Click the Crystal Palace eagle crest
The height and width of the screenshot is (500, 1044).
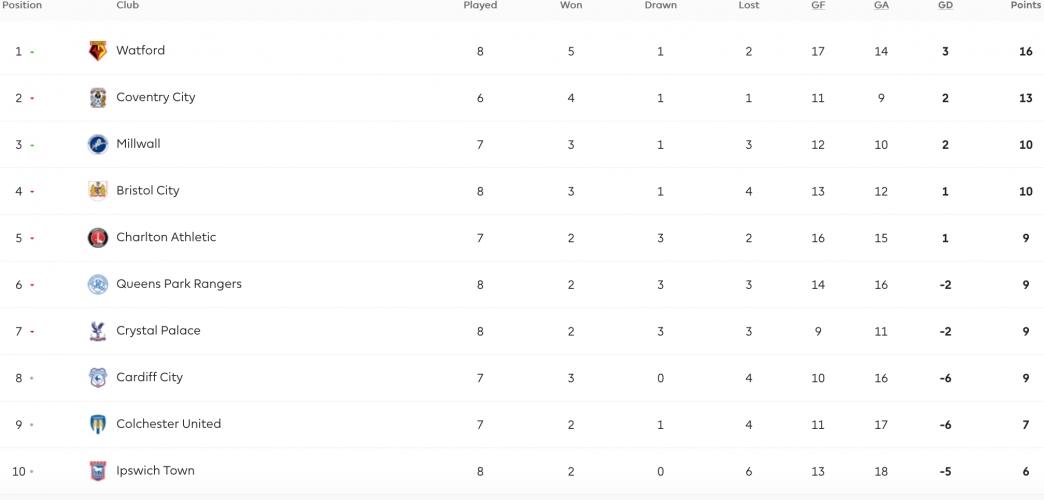coord(98,331)
